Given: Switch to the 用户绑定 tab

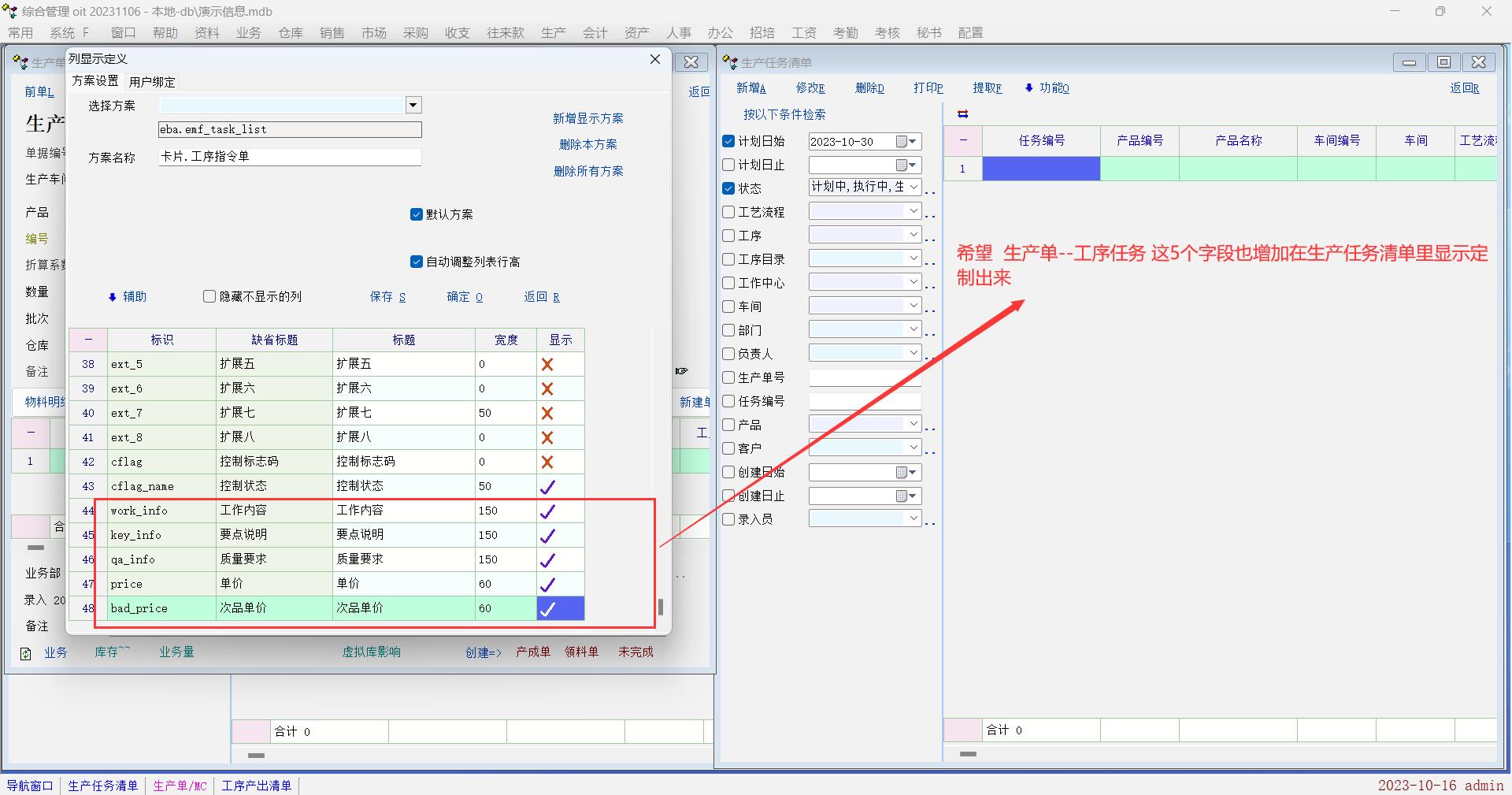Looking at the screenshot, I should coord(152,82).
